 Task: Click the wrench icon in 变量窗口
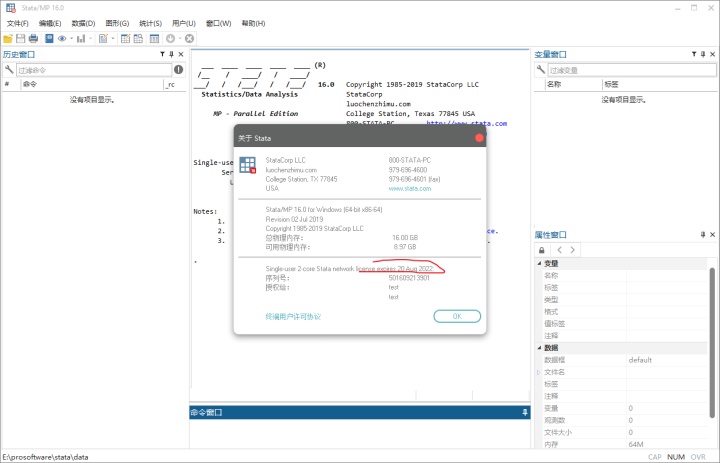[x=540, y=69]
